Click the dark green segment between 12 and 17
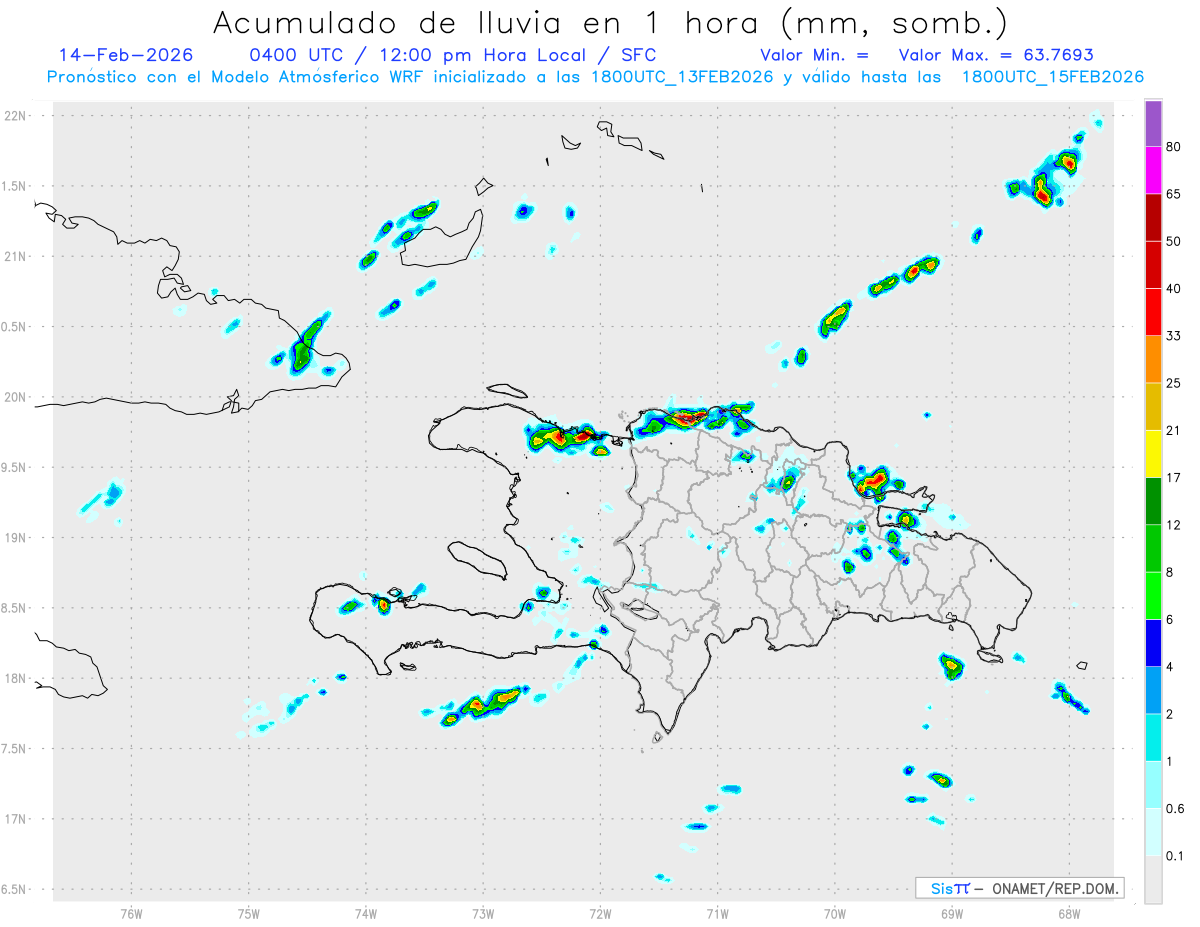Viewport: 1200px width, 927px height. click(1153, 501)
